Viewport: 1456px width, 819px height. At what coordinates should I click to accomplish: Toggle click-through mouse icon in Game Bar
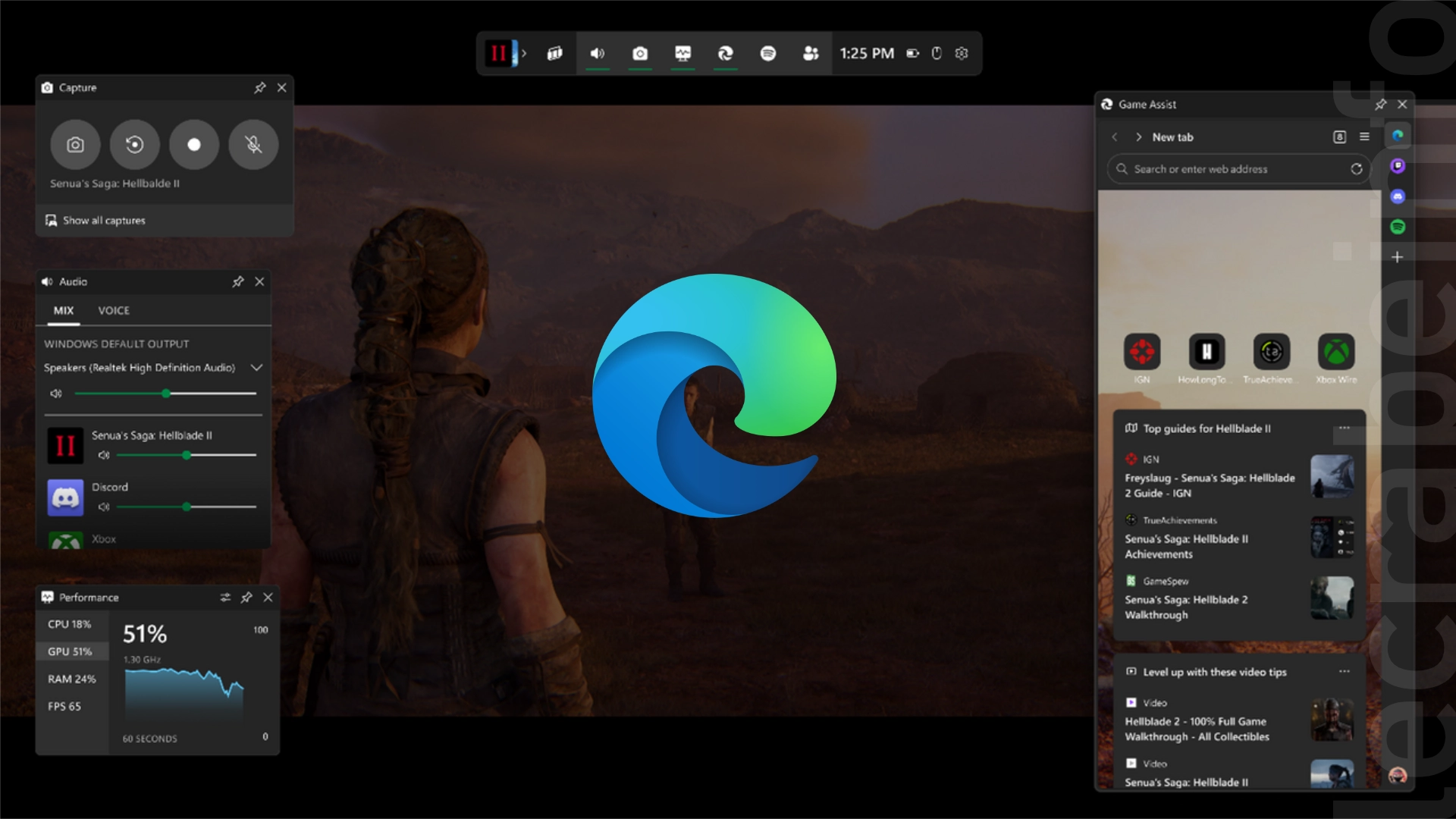(937, 53)
